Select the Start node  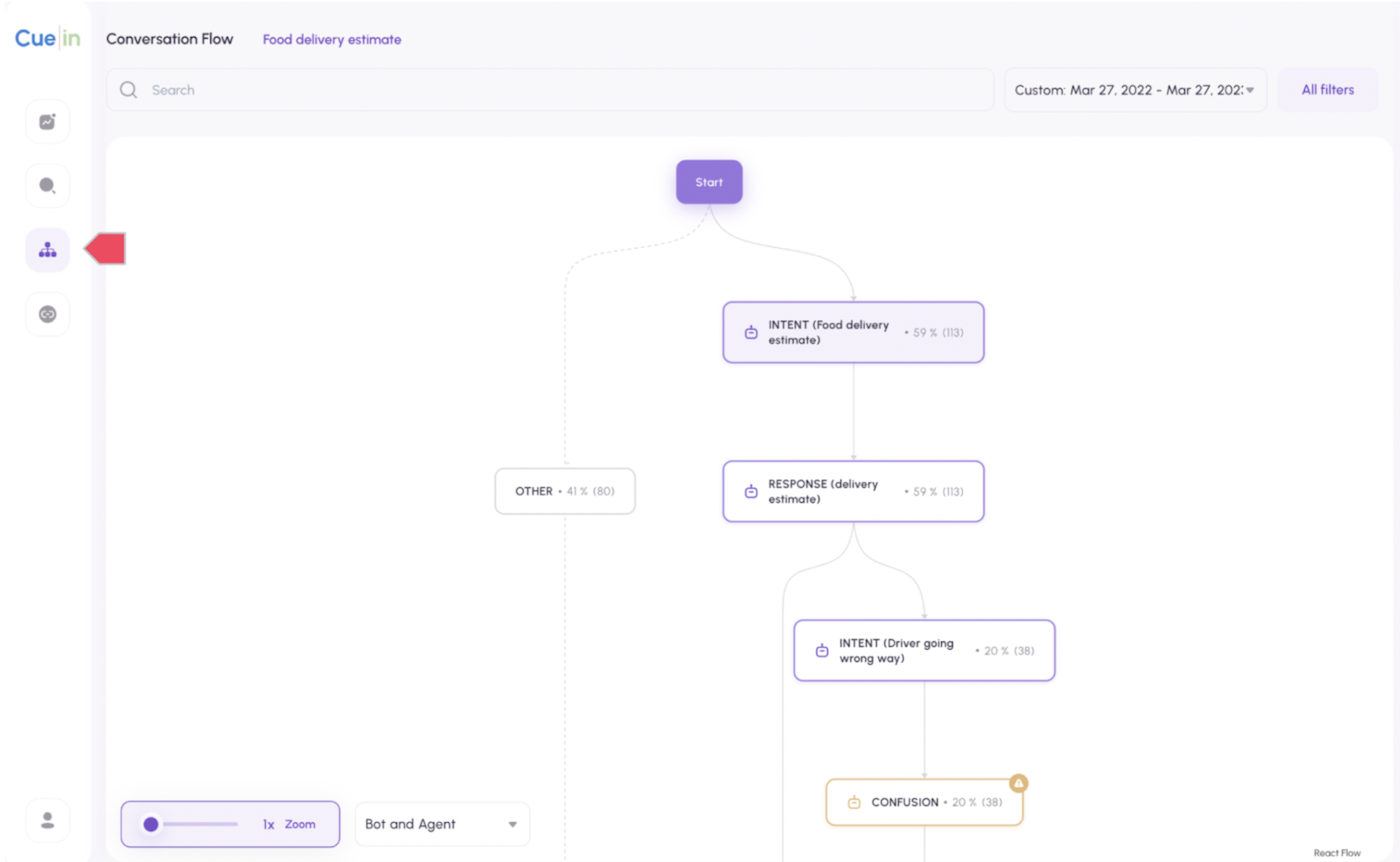(x=709, y=182)
